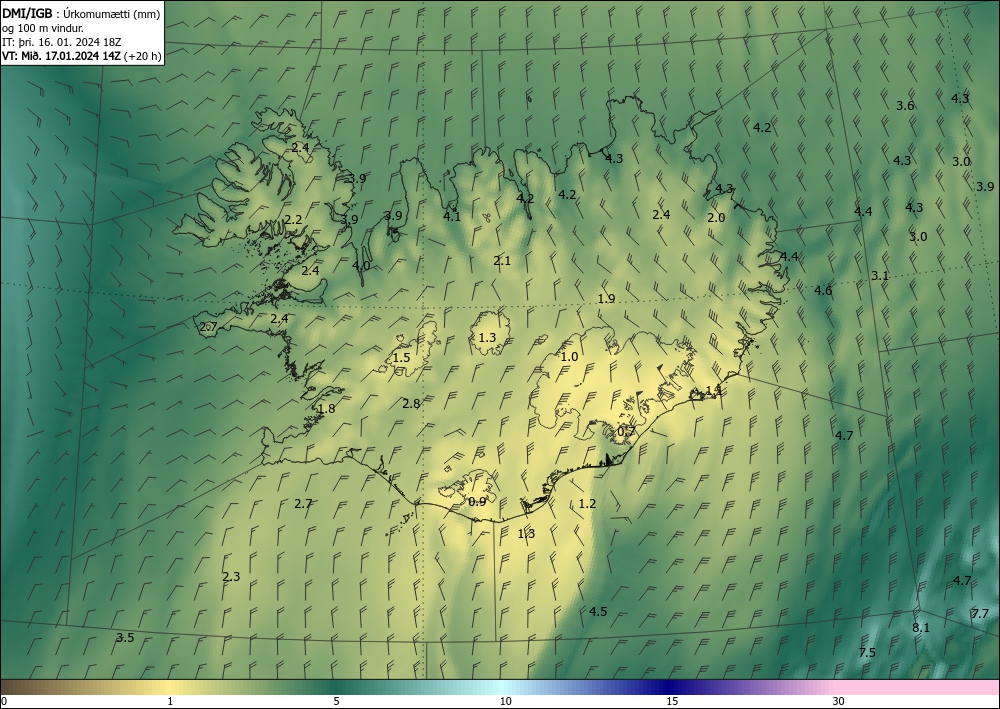
Task: Click the colour scale label '10'
Action: pyautogui.click(x=505, y=702)
